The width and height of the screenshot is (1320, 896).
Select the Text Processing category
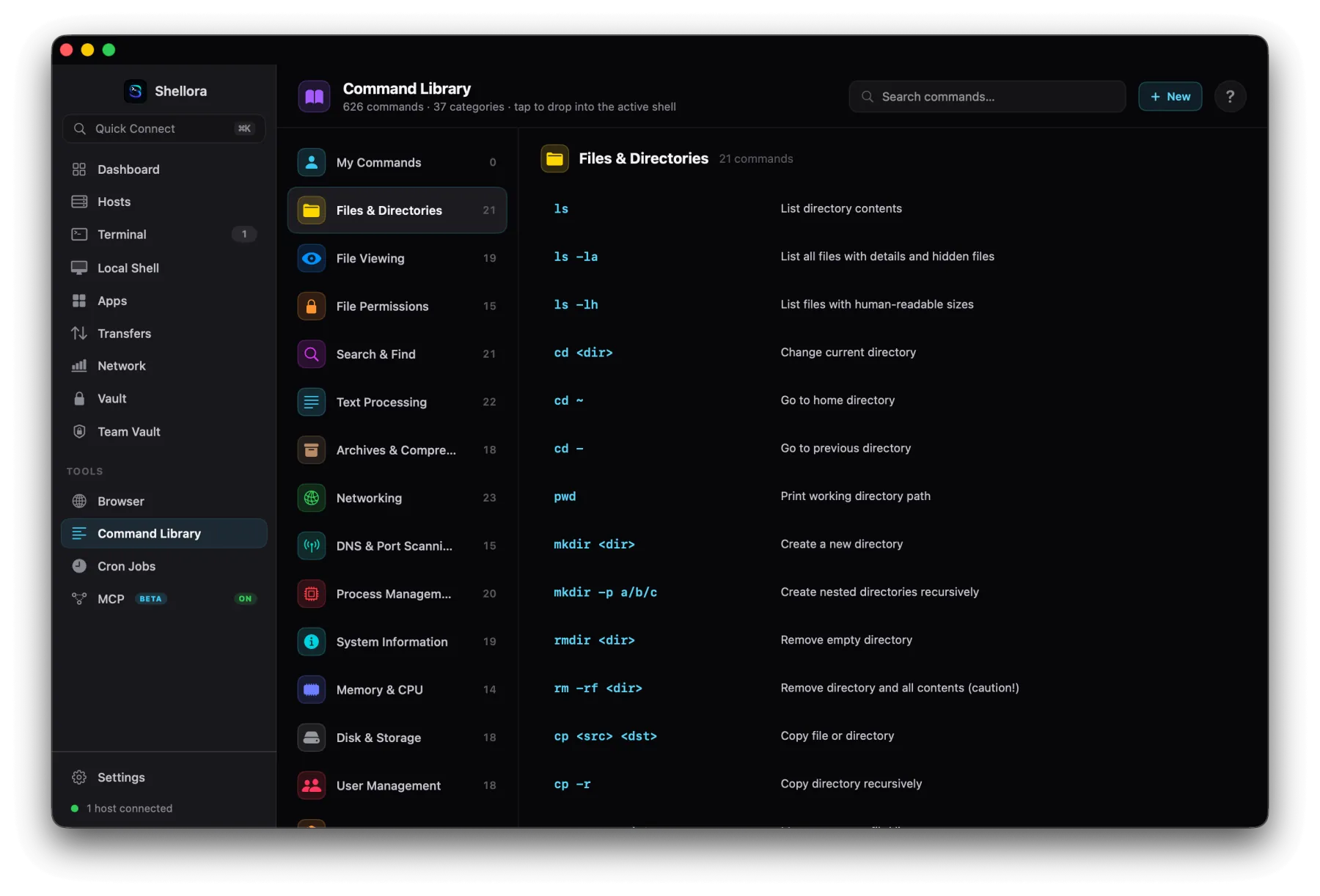coord(397,402)
